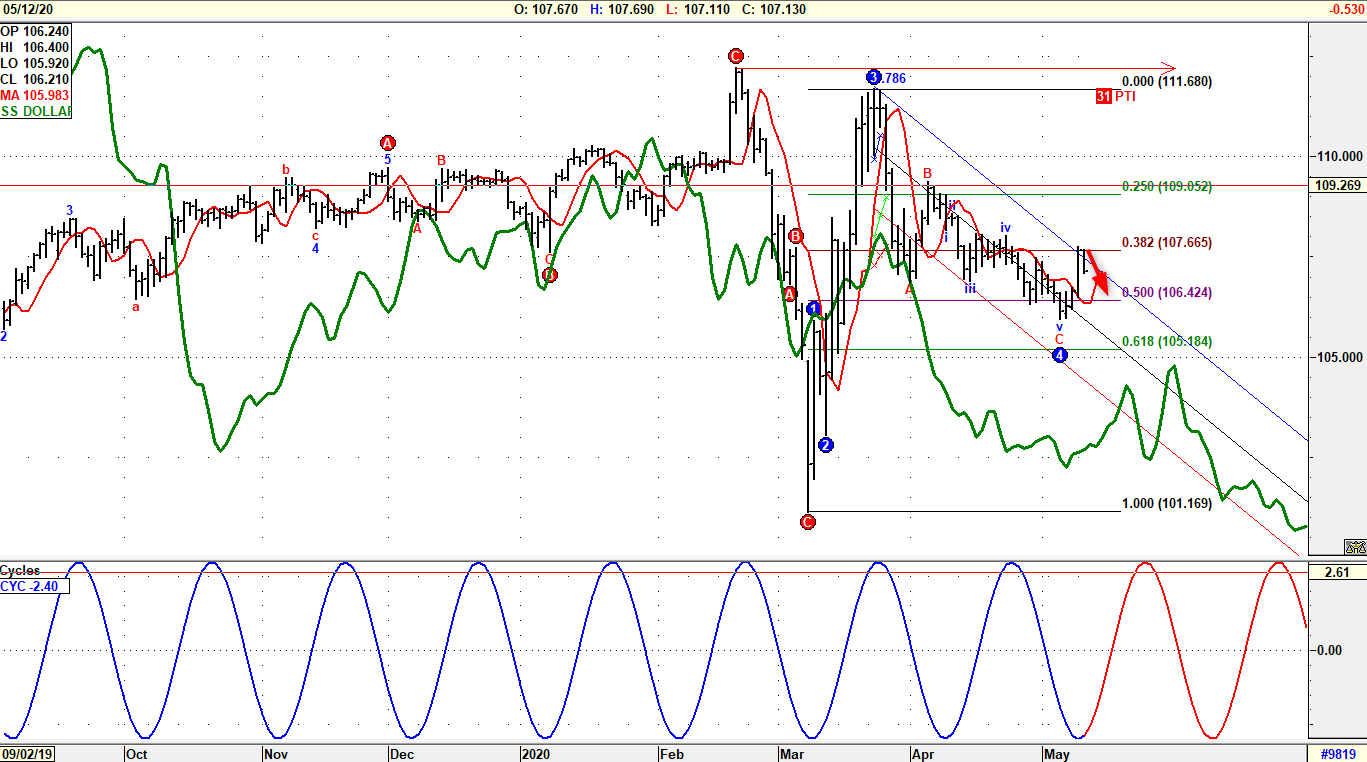Click the "Oct" time axis label

(x=136, y=754)
